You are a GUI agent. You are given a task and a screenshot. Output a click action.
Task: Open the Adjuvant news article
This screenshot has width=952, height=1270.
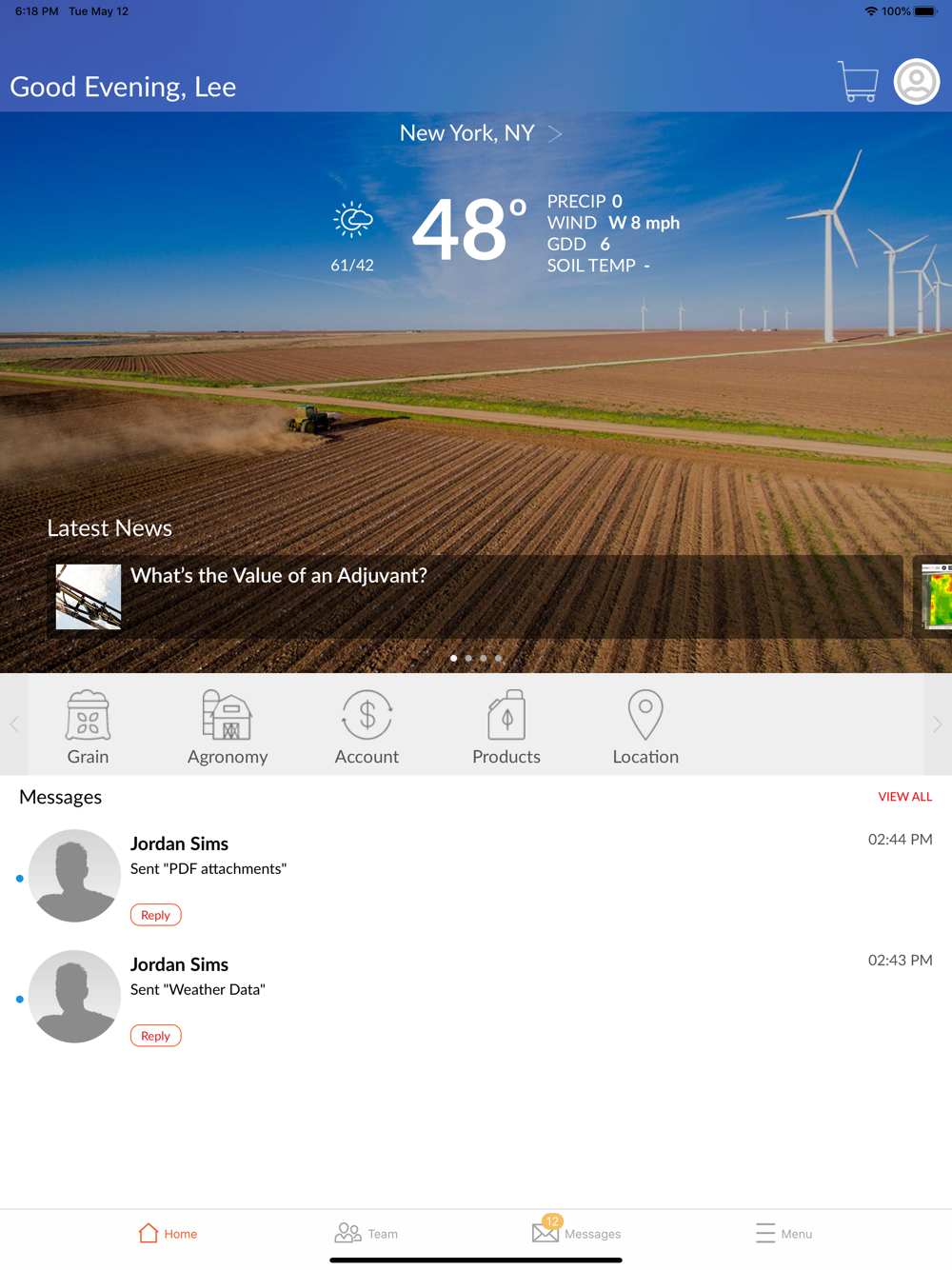click(475, 597)
